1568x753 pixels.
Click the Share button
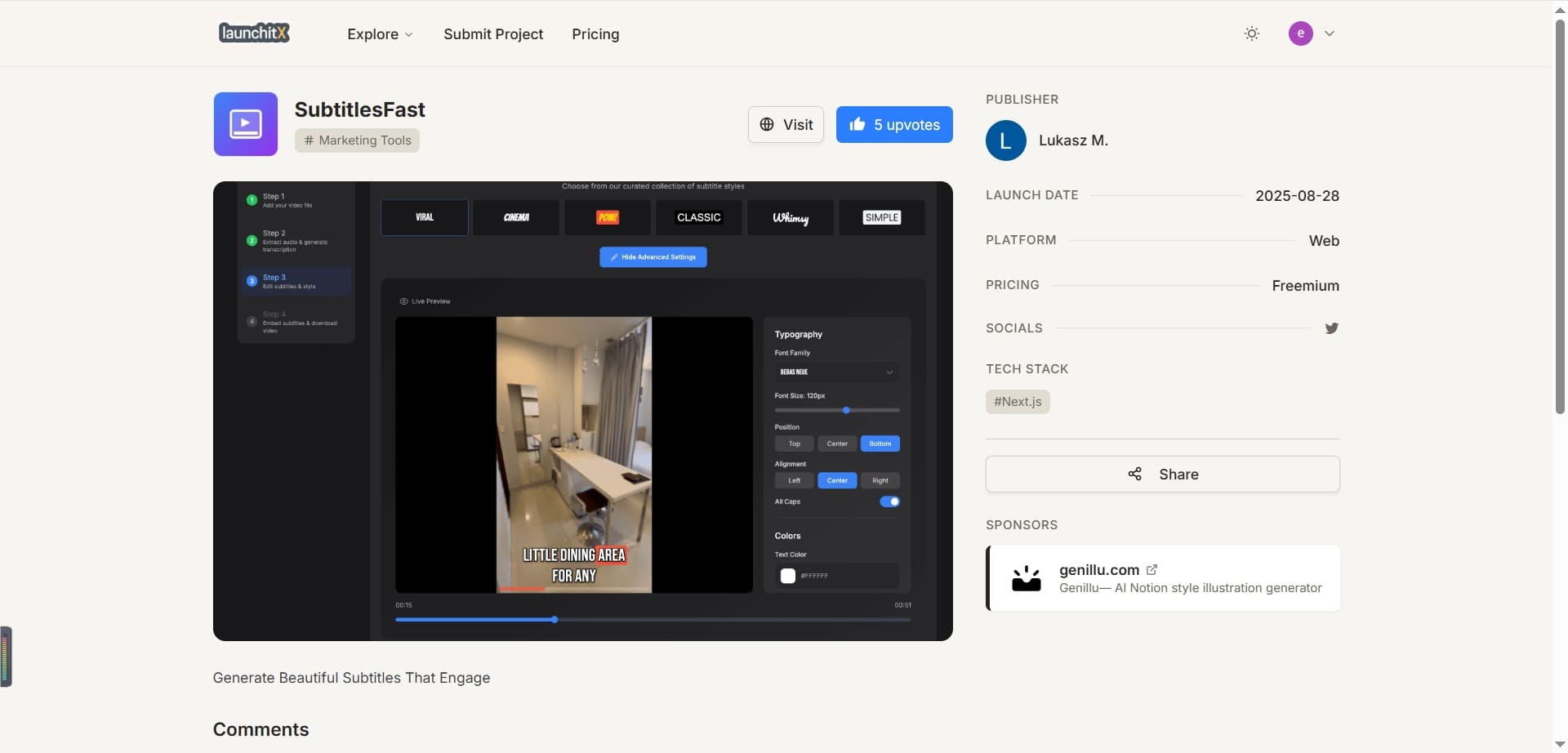click(x=1162, y=475)
